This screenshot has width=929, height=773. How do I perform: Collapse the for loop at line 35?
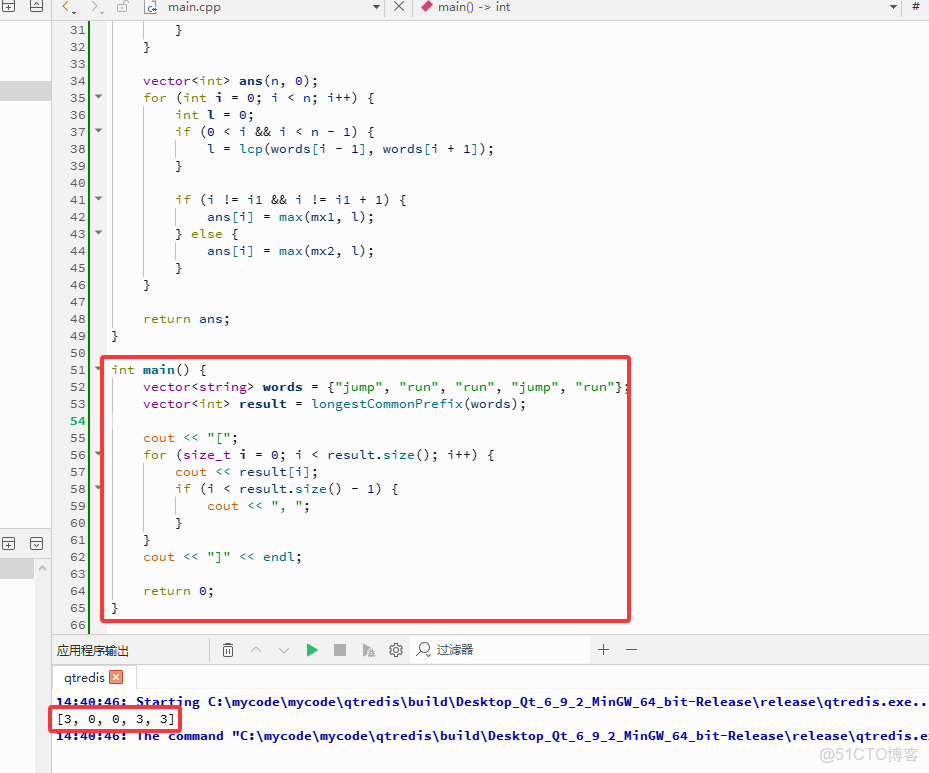click(x=98, y=96)
